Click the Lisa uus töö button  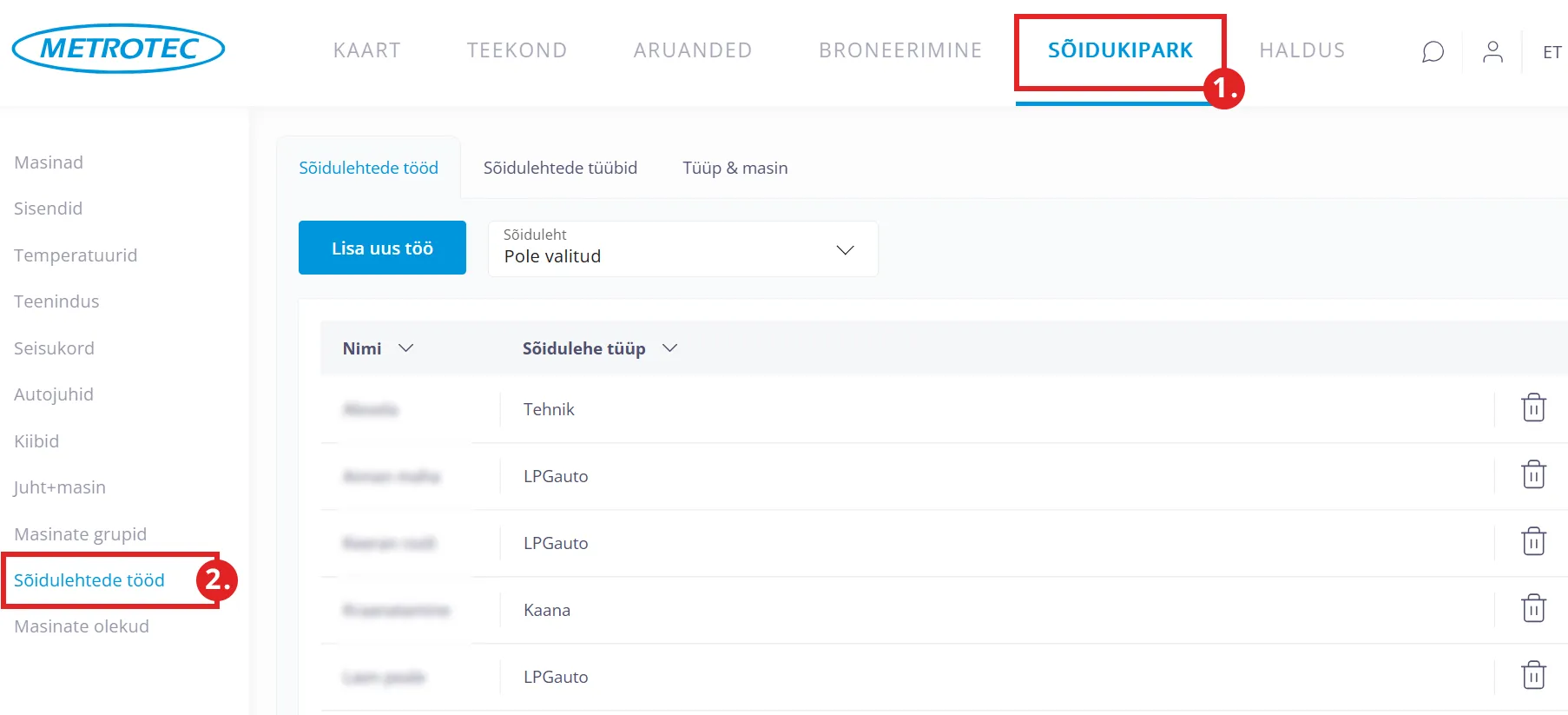point(382,248)
